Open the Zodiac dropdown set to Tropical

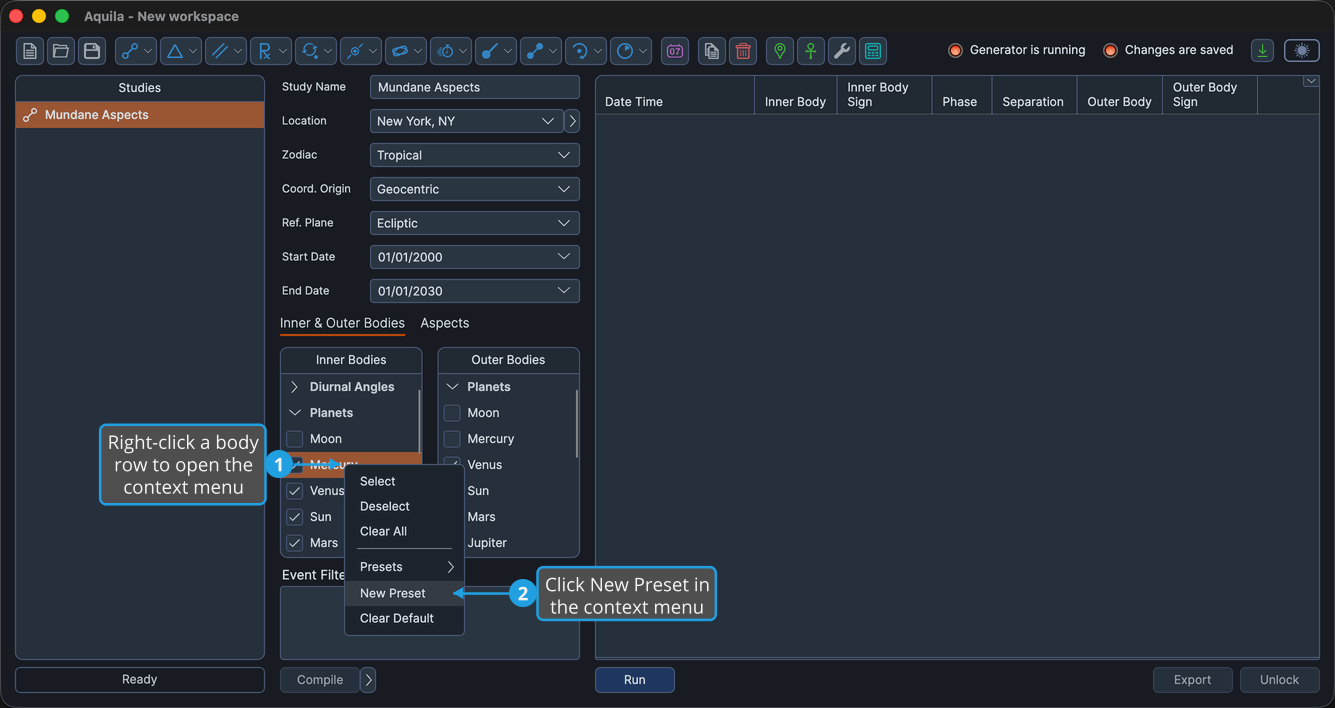click(475, 155)
